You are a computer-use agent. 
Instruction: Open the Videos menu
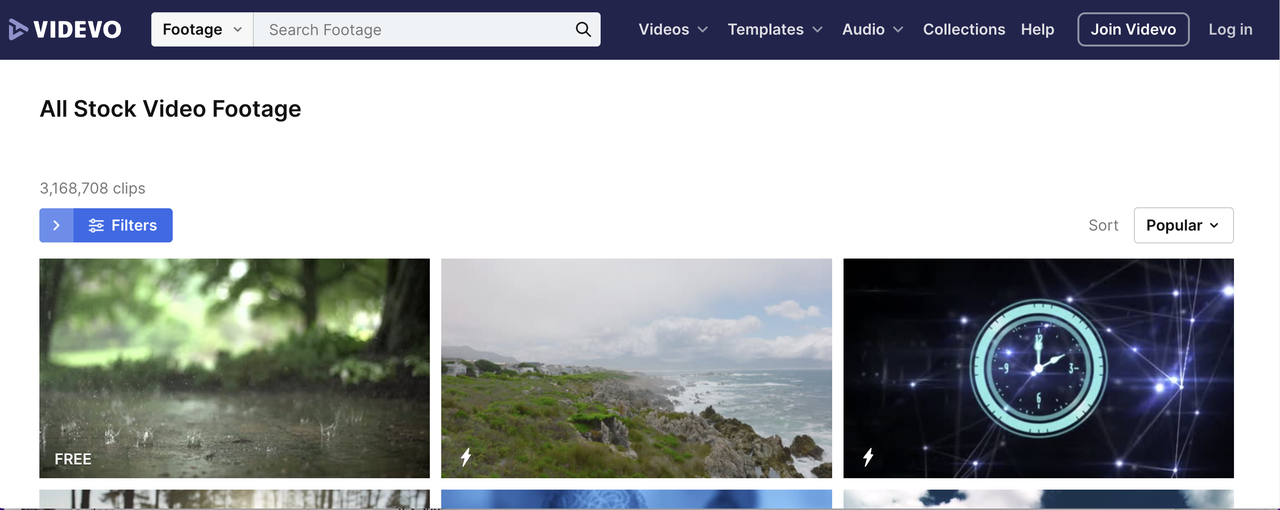pyautogui.click(x=673, y=30)
